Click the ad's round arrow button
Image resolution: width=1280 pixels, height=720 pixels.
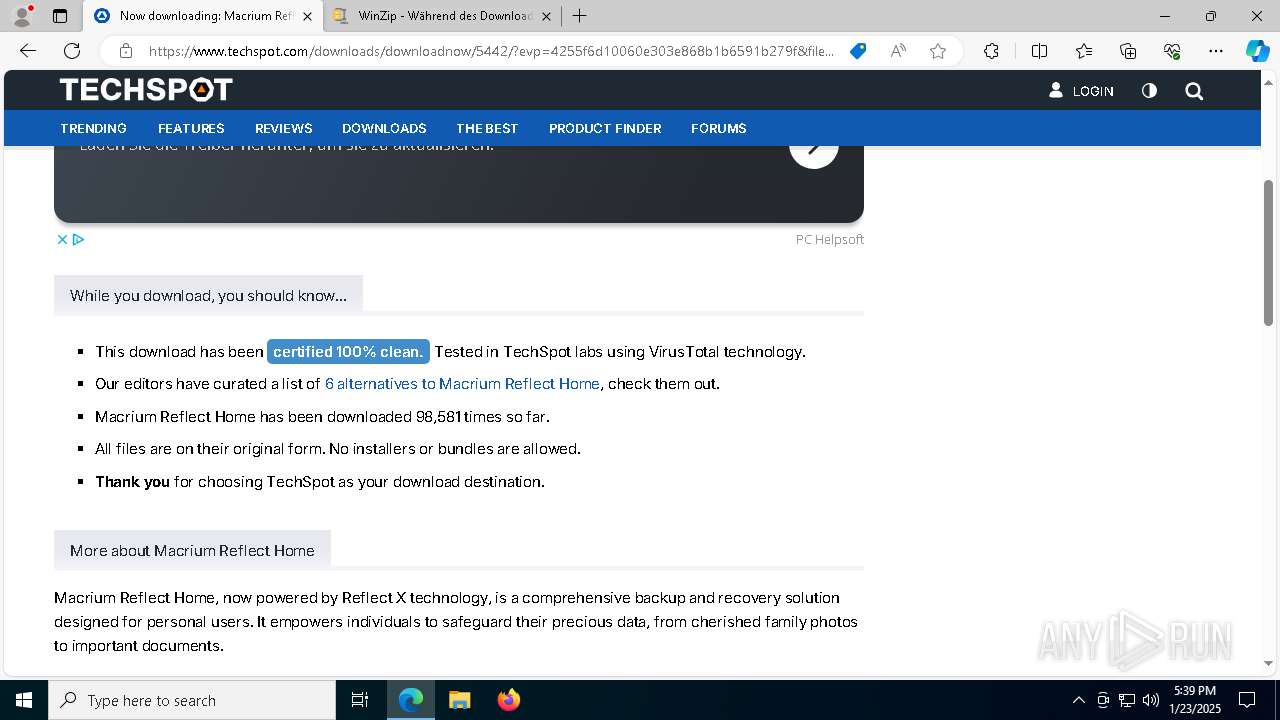[813, 152]
